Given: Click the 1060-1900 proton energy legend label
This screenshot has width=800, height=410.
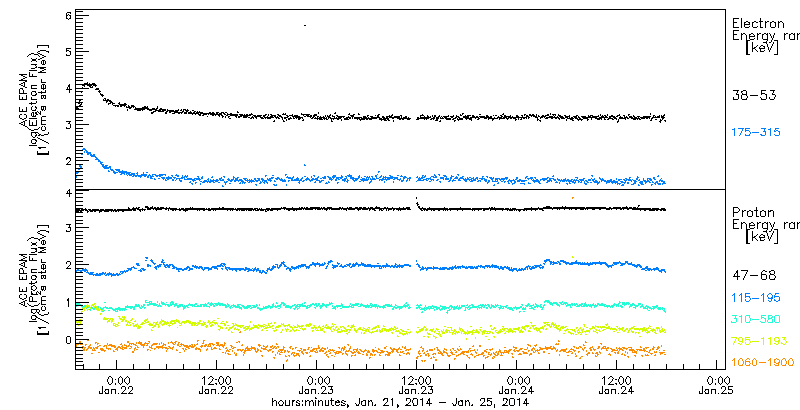Looking at the screenshot, I should 763,363.
